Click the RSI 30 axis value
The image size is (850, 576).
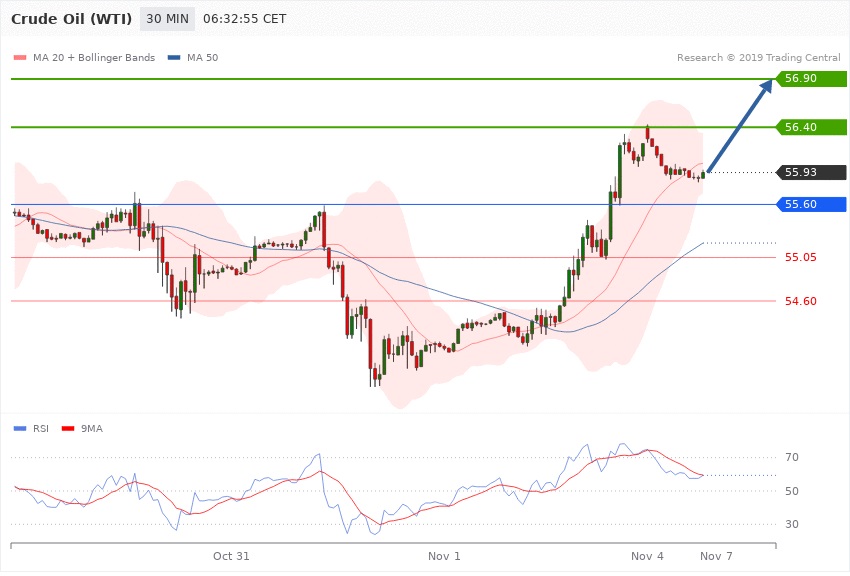coord(792,524)
